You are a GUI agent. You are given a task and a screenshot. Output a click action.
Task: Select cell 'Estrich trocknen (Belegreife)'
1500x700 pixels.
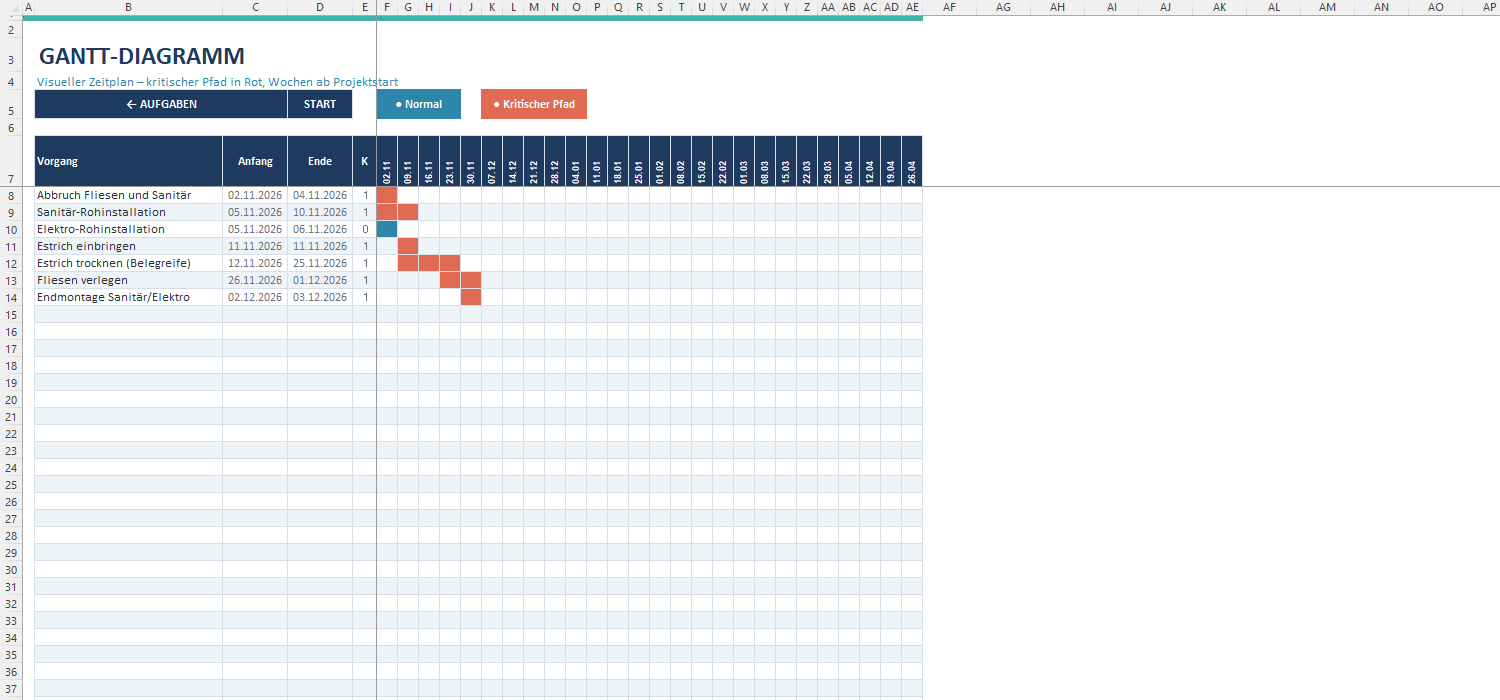tap(129, 263)
